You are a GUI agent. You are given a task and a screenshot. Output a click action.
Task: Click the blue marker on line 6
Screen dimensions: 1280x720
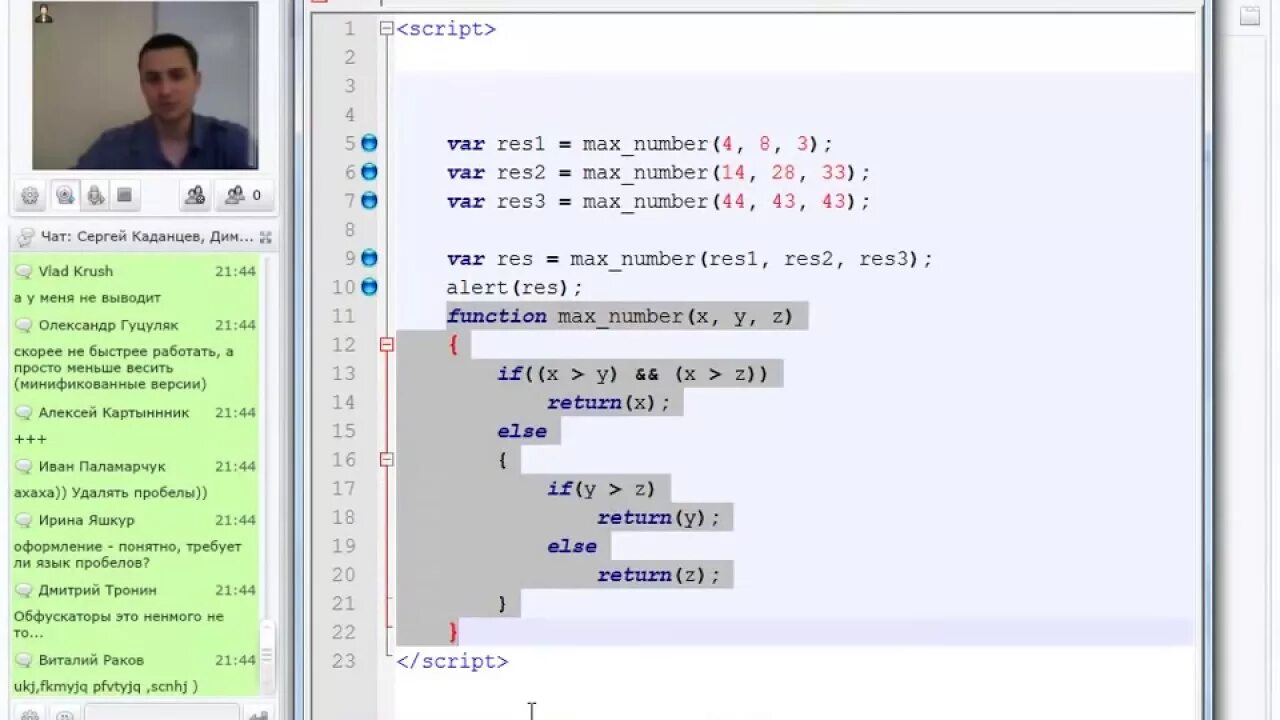click(x=369, y=172)
